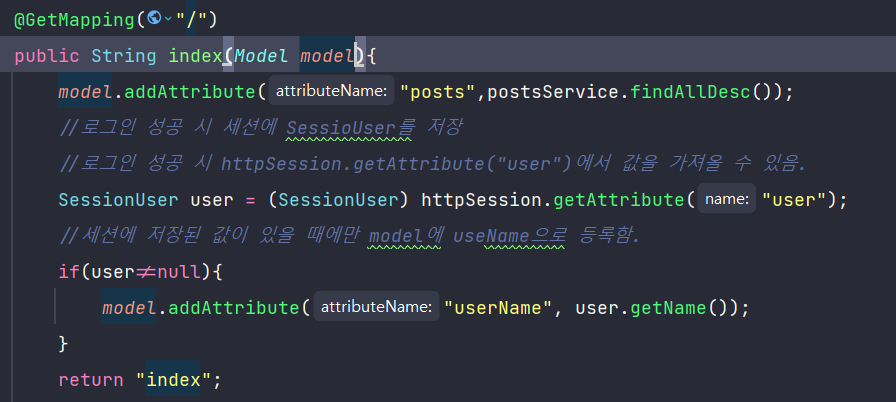
Task: Click the "userName" string literal
Action: point(498,308)
